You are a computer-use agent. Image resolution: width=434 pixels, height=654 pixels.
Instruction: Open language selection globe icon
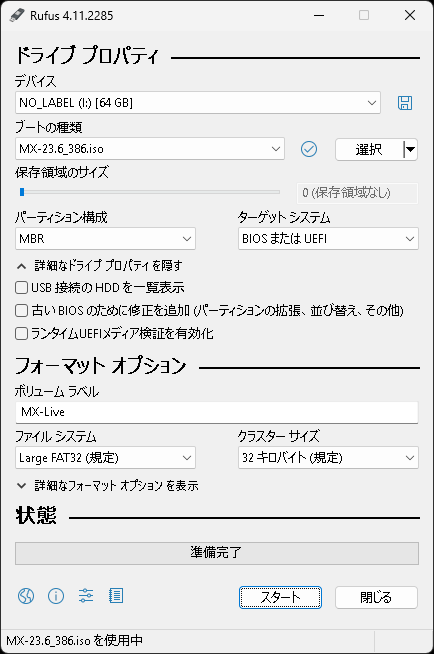pos(26,596)
